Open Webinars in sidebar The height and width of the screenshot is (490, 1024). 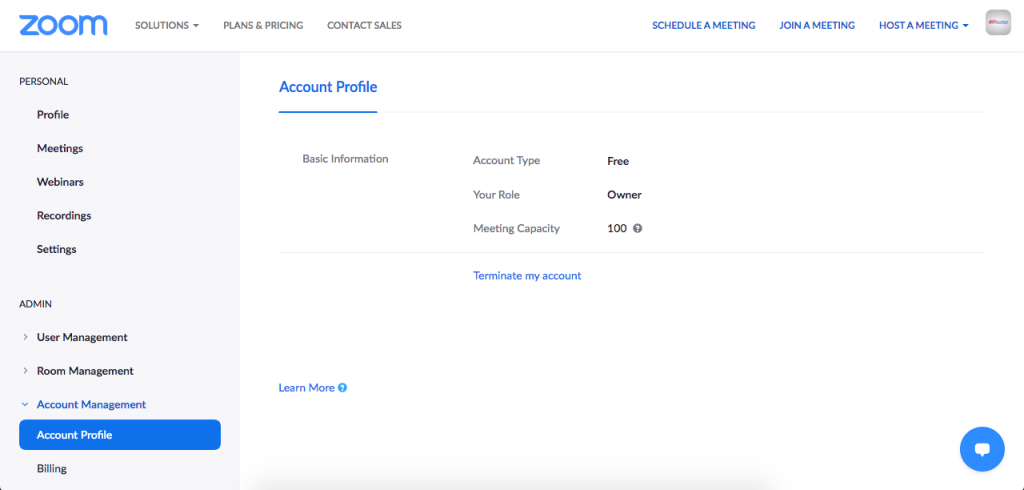[60, 182]
